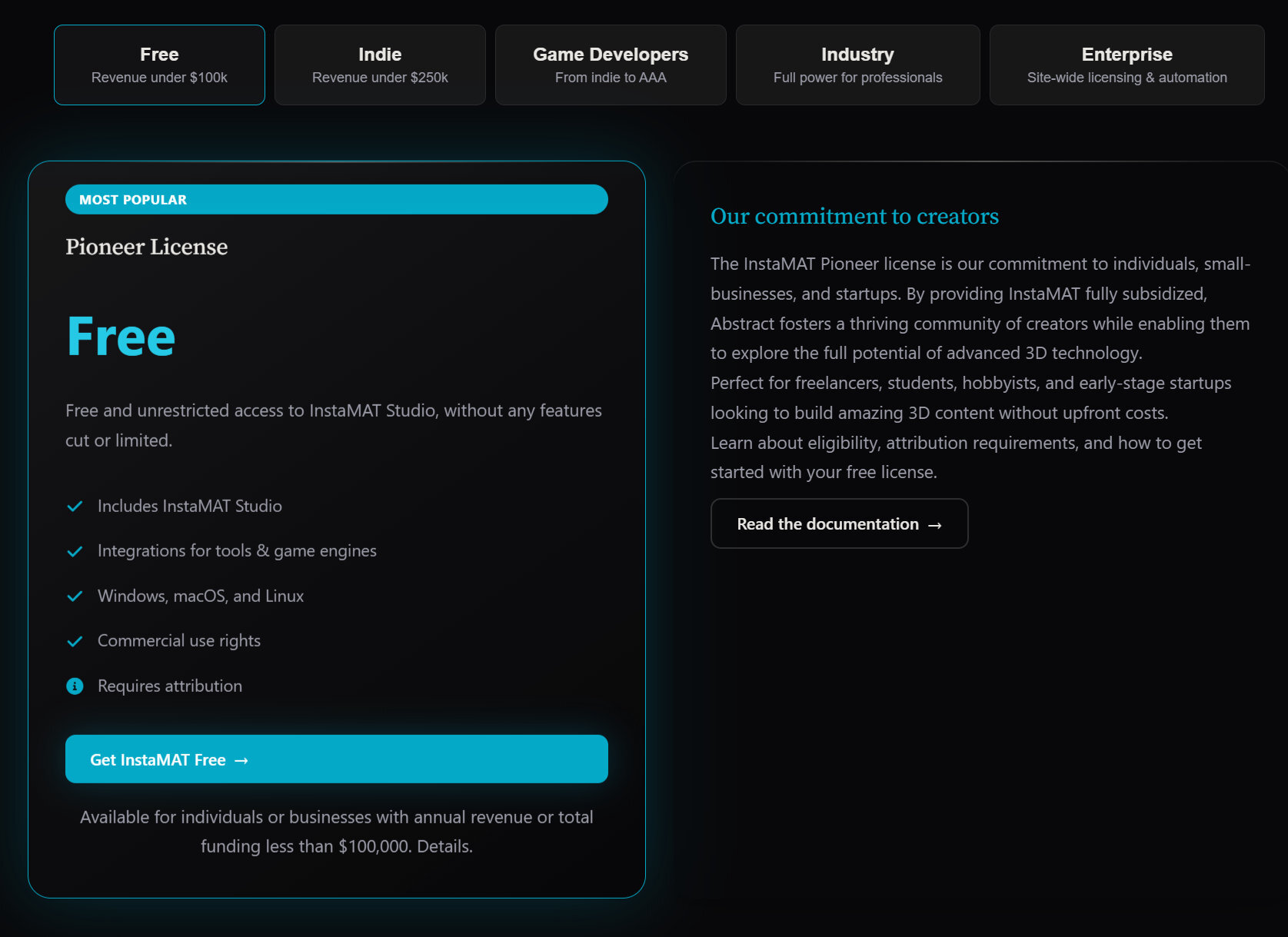
Task: Click the arrow on Read the documentation
Action: [935, 525]
